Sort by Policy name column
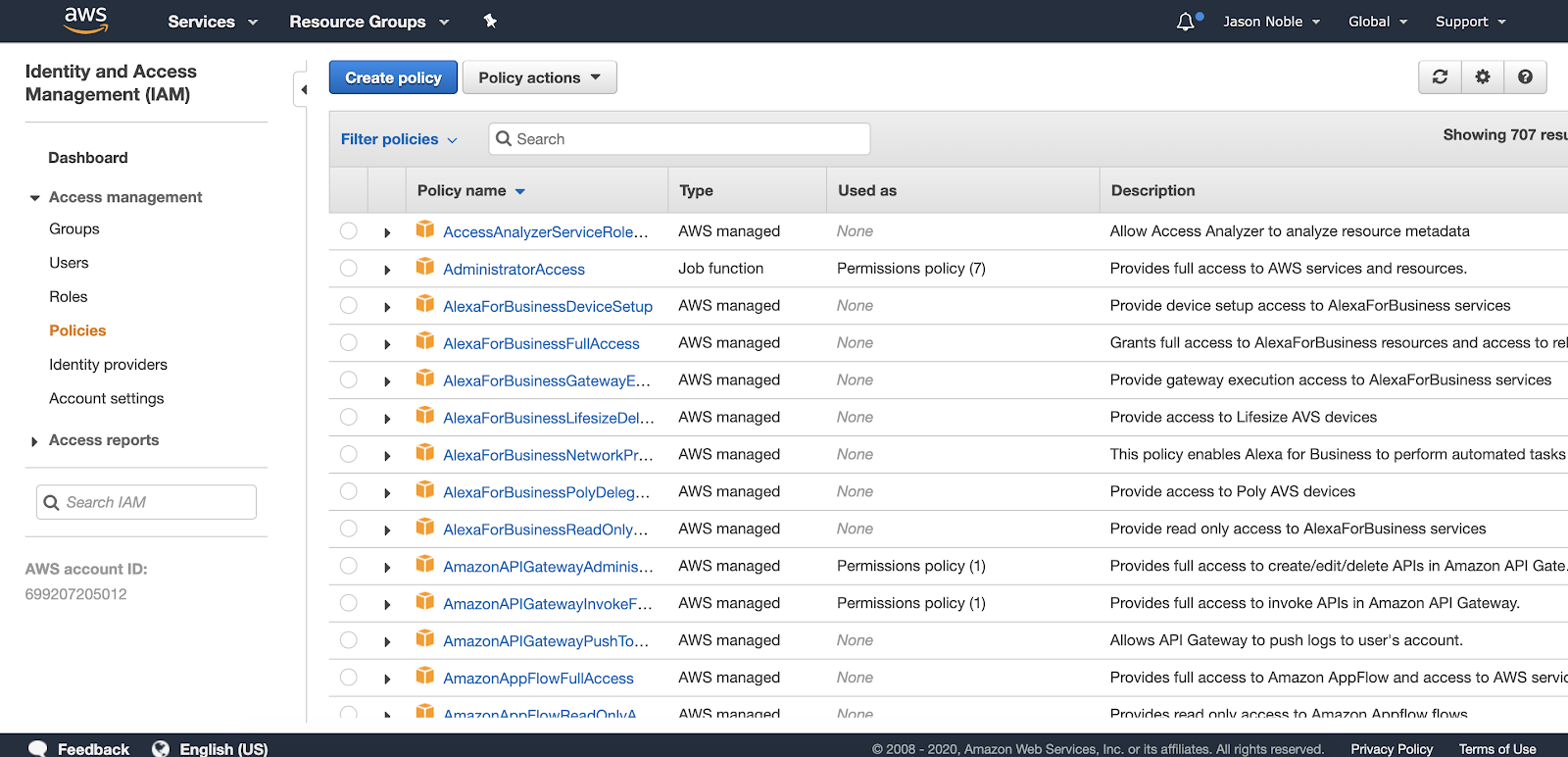The height and width of the screenshot is (757, 1568). click(x=471, y=190)
